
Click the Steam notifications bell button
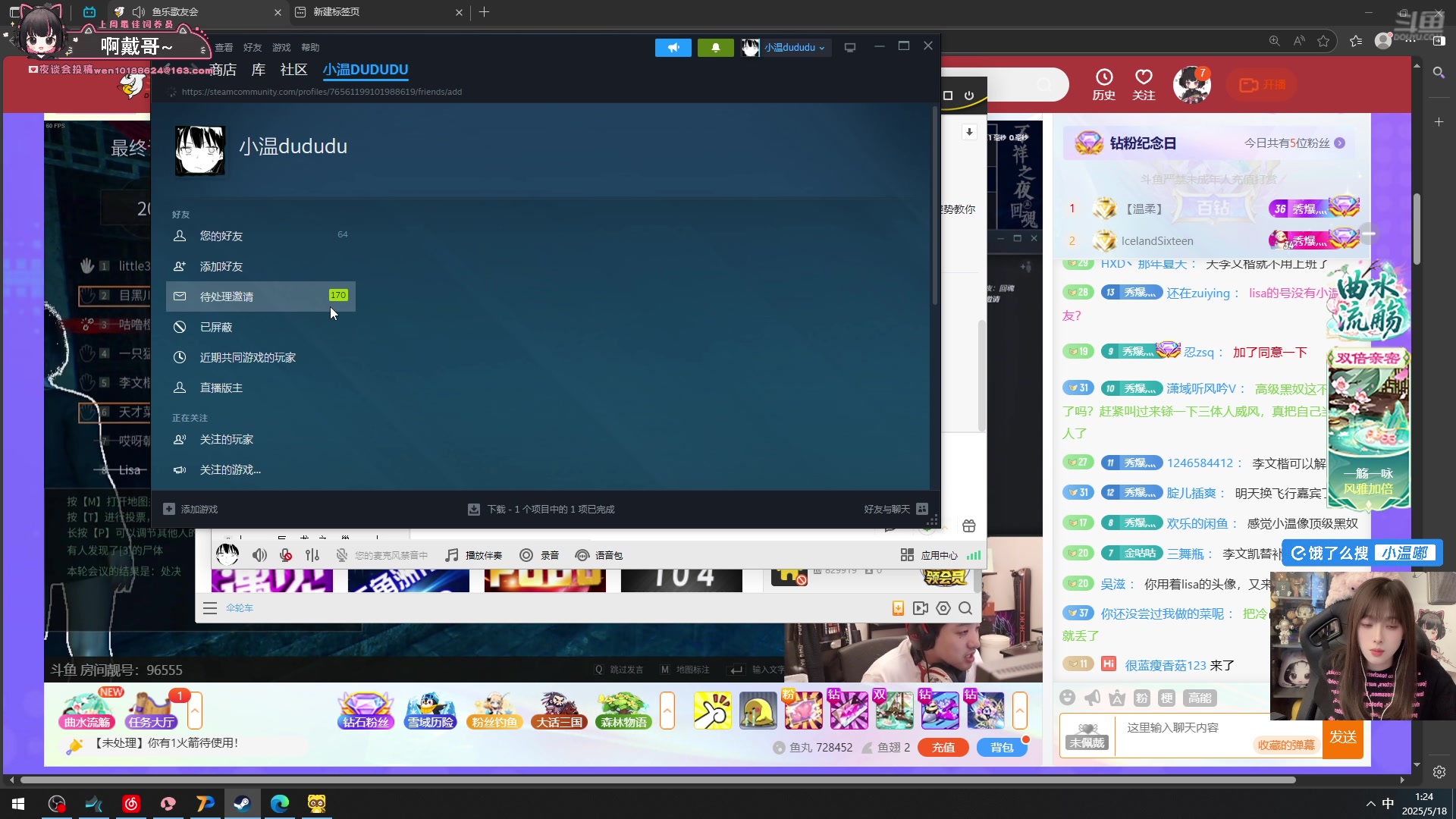715,48
